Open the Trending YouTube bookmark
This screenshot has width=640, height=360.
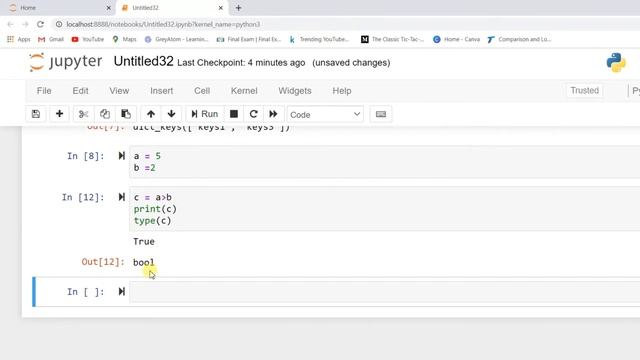pos(319,39)
